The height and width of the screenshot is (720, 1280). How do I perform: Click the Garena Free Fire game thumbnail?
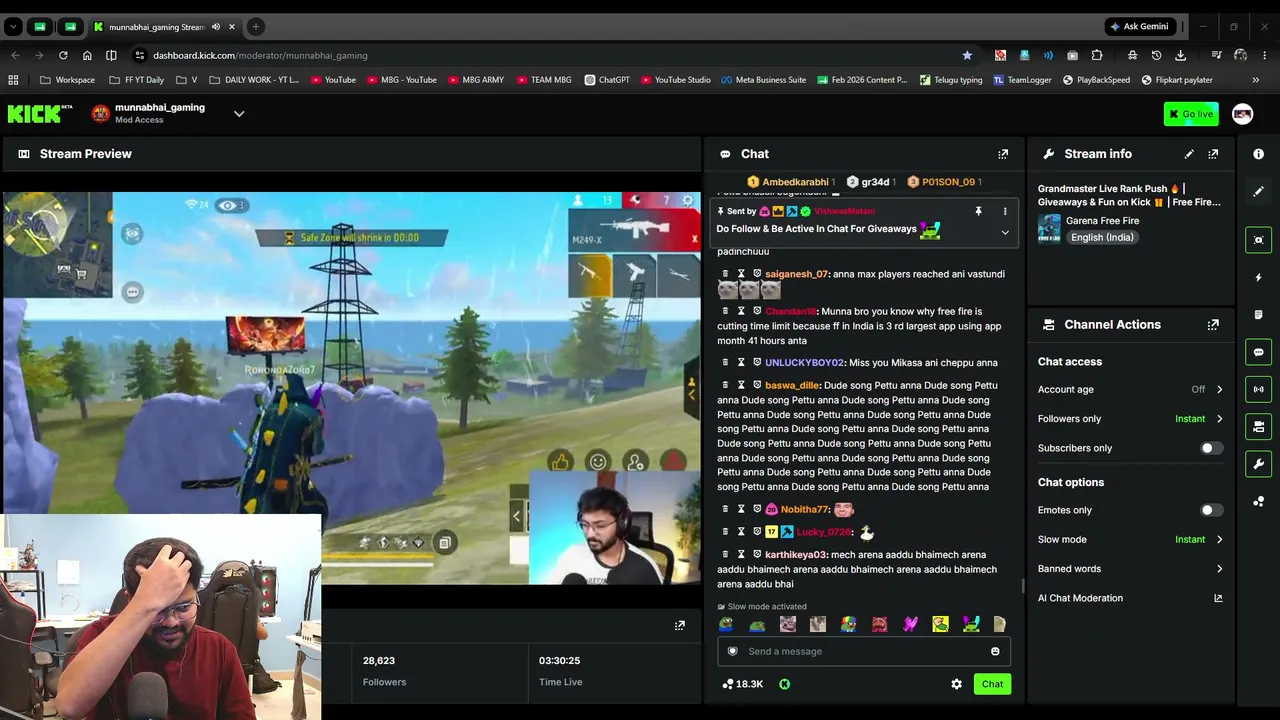coord(1049,229)
